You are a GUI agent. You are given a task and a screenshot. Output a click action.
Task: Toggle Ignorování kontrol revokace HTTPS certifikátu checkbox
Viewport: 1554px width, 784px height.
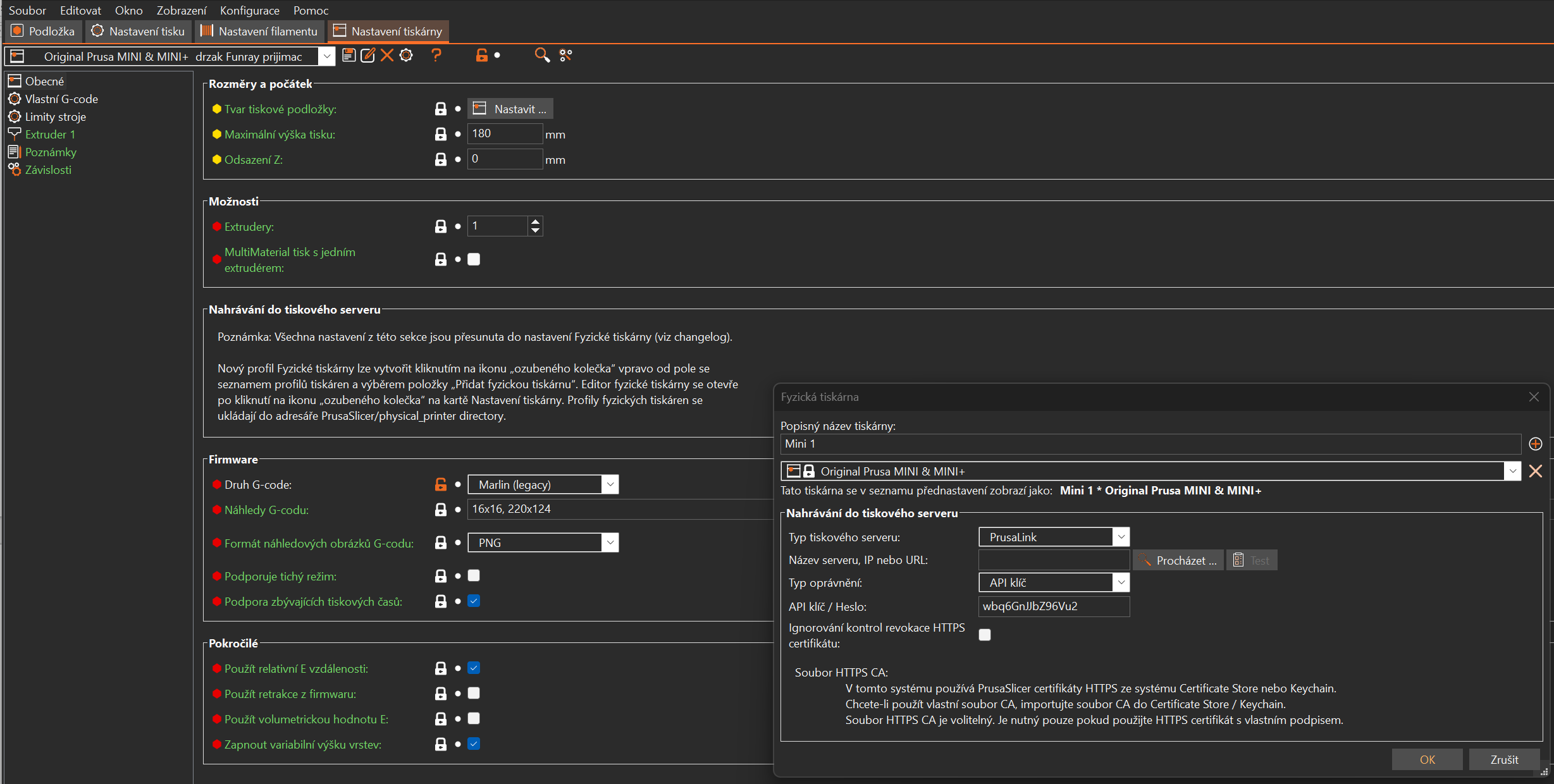pos(985,635)
